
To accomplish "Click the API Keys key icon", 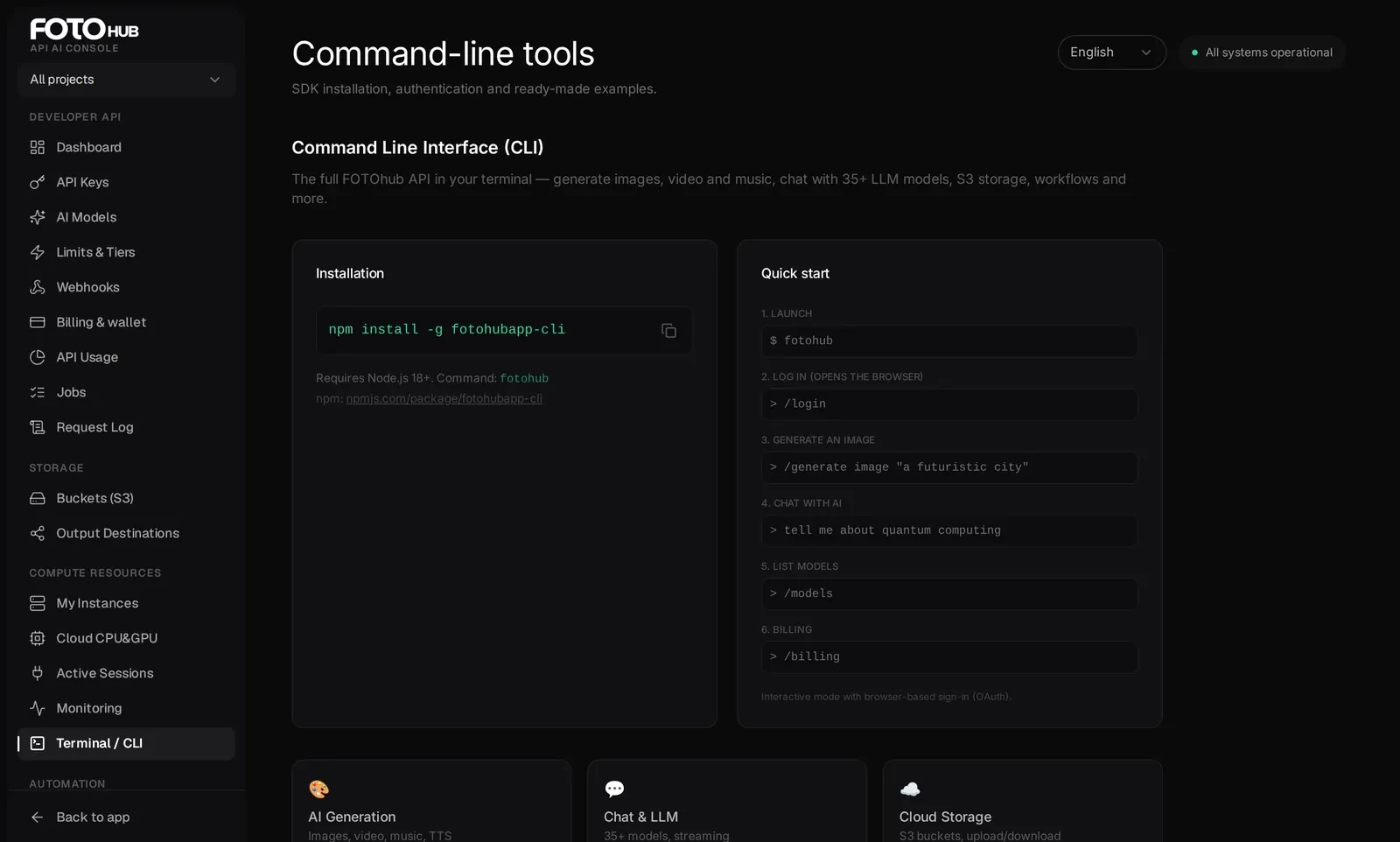I will pos(38,182).
